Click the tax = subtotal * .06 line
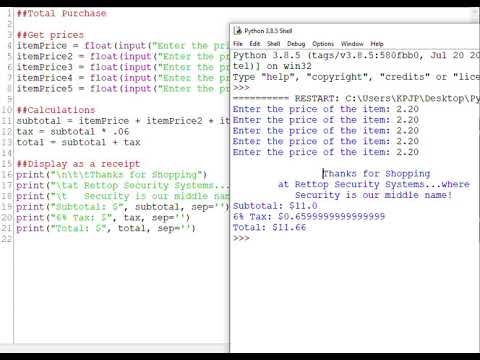Image resolution: width=480 pixels, height=360 pixels. tap(73, 131)
